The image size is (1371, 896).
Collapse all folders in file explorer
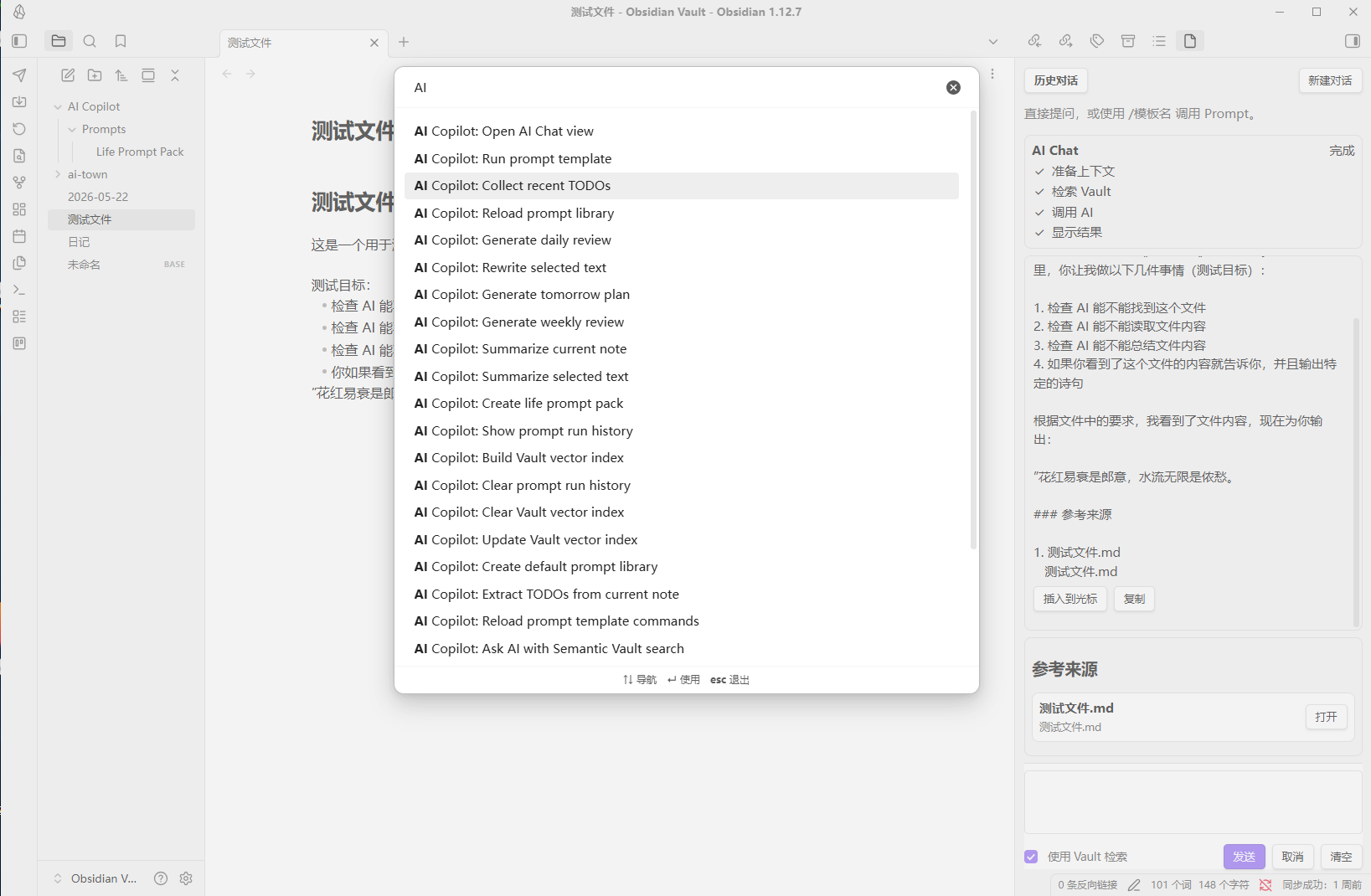point(175,75)
